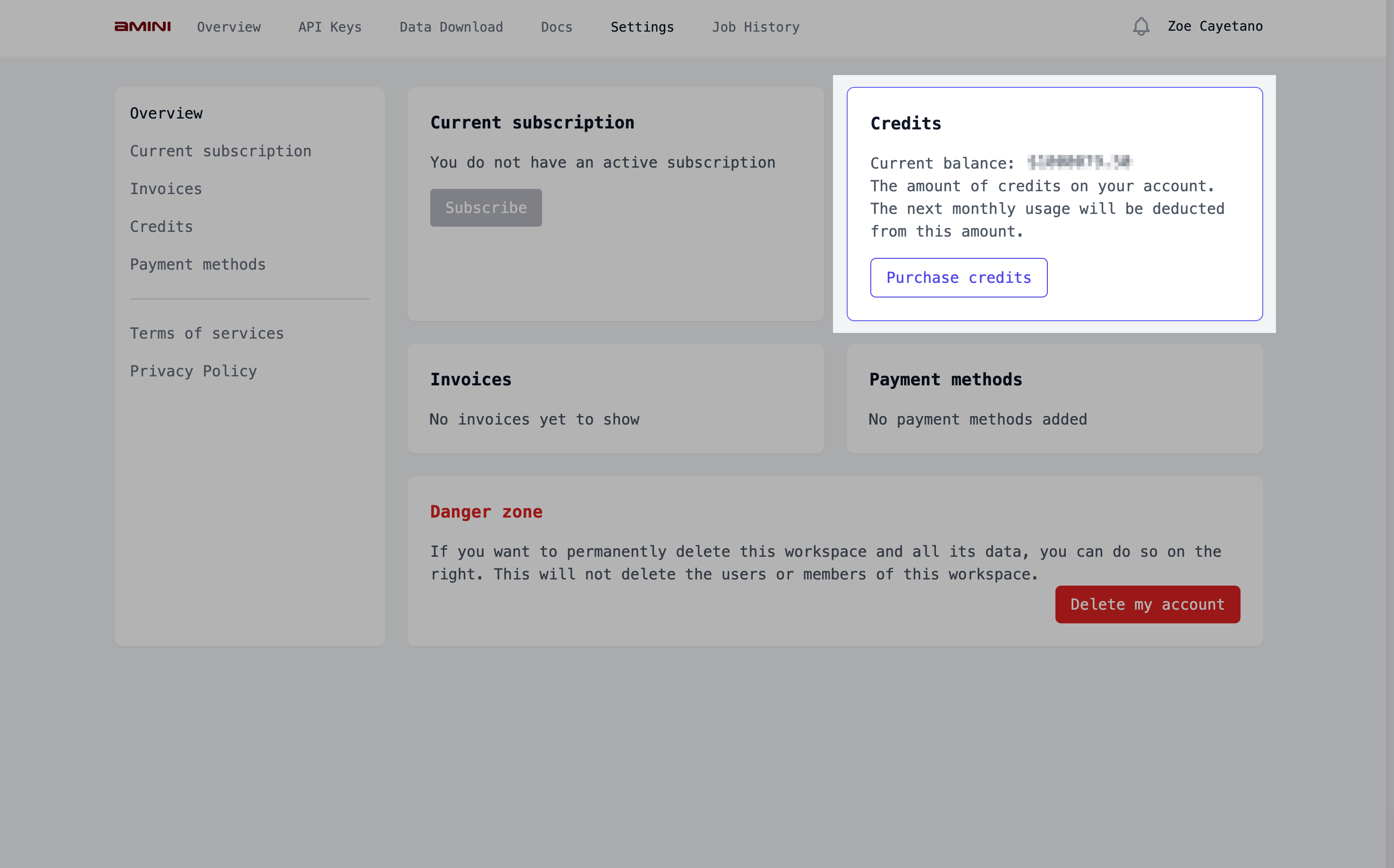The height and width of the screenshot is (868, 1394).
Task: Select Invoices in the sidebar
Action: point(166,189)
